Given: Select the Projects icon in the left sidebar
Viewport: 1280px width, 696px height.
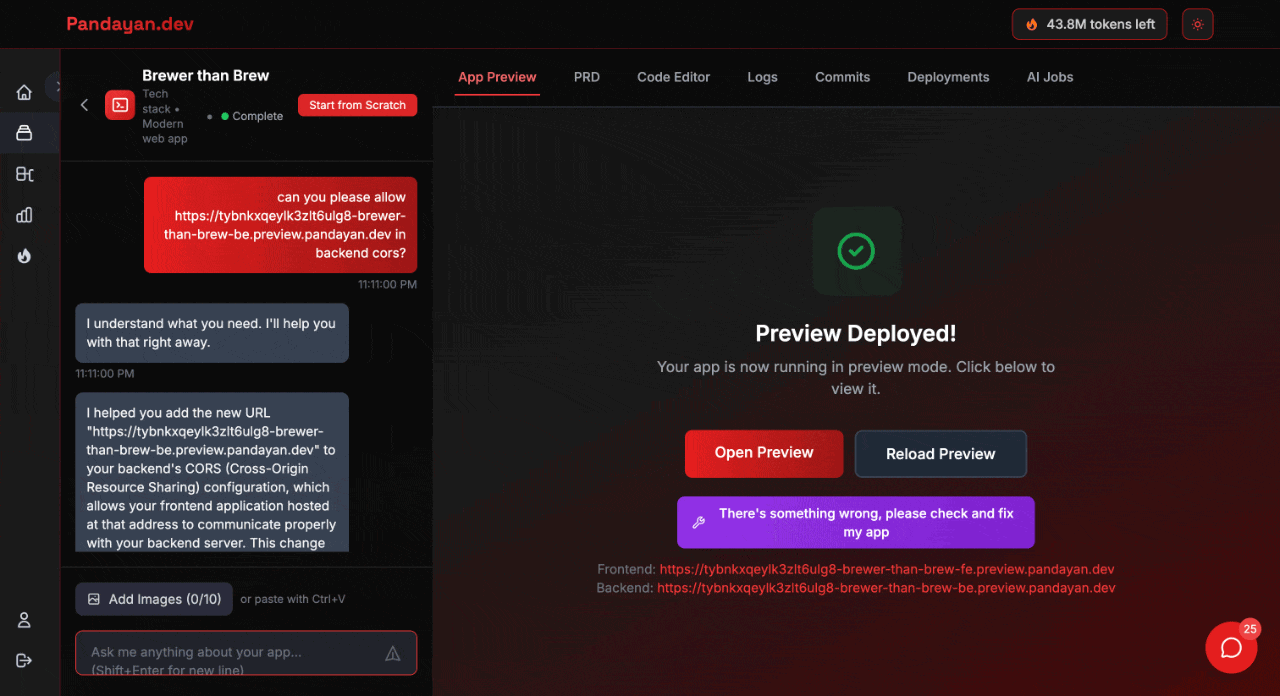Looking at the screenshot, I should (x=23, y=132).
